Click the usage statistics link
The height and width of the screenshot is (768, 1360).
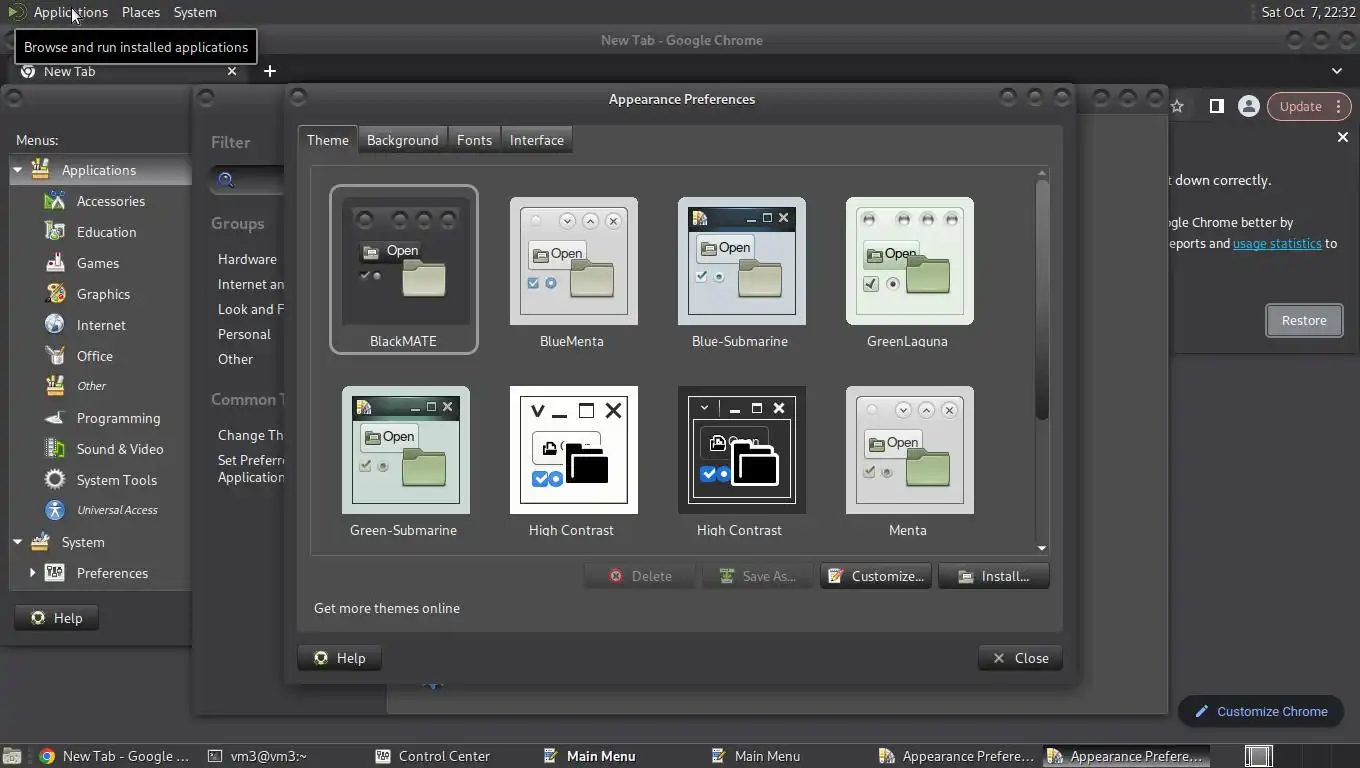[1277, 243]
